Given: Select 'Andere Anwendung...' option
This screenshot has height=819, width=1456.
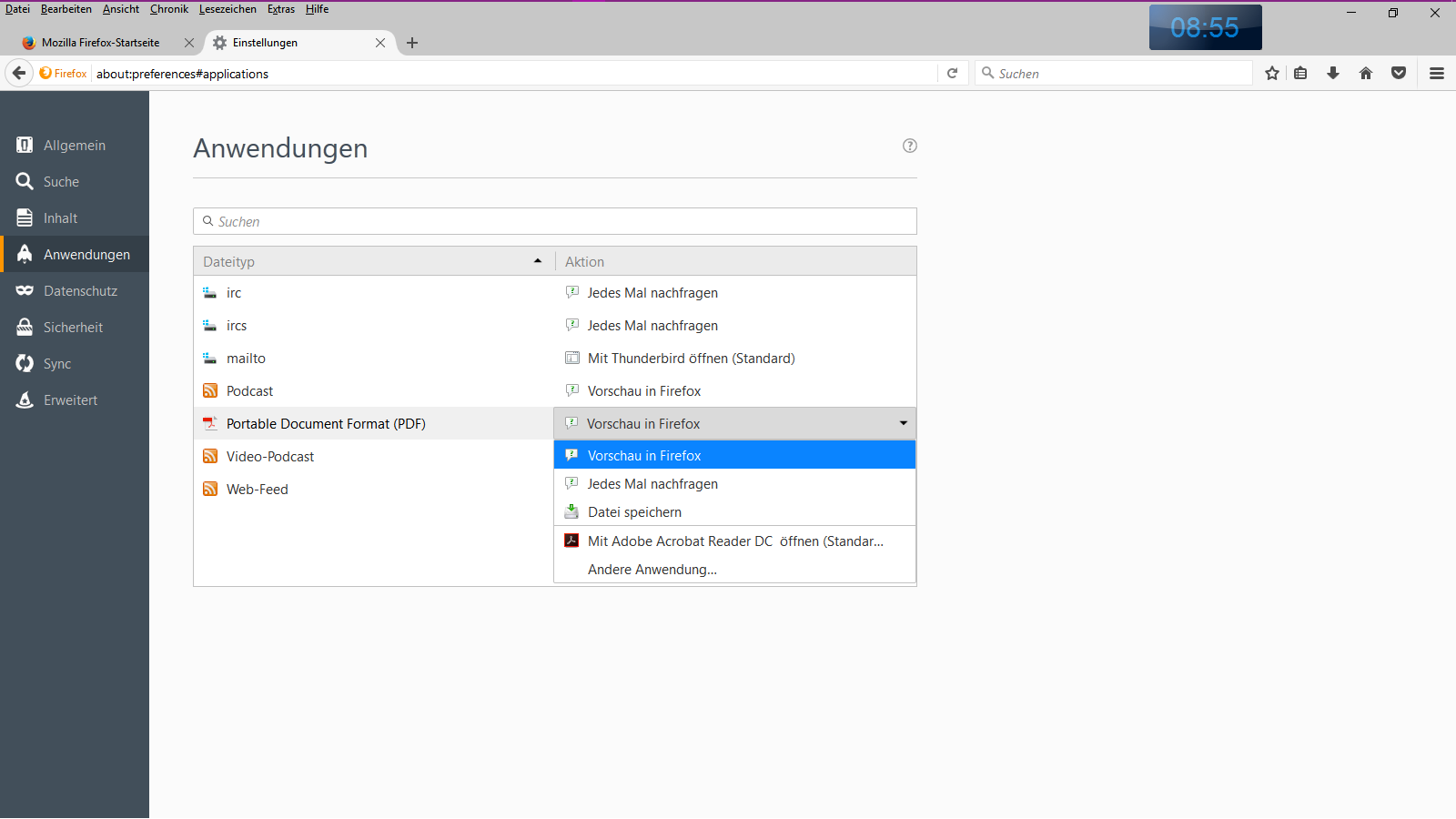Looking at the screenshot, I should point(652,570).
